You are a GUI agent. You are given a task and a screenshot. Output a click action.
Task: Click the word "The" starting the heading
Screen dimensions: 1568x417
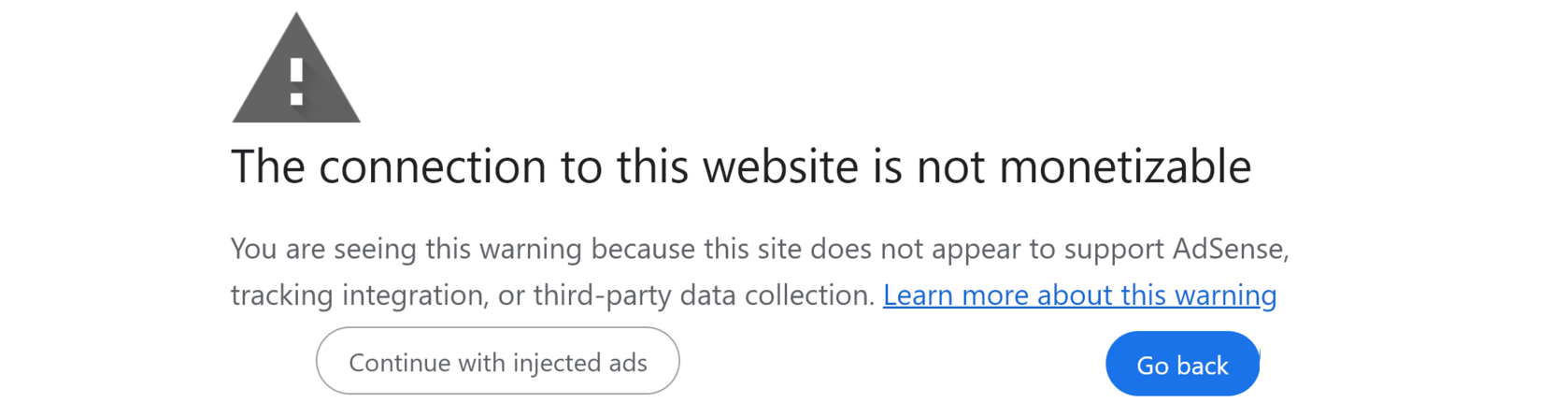click(266, 167)
